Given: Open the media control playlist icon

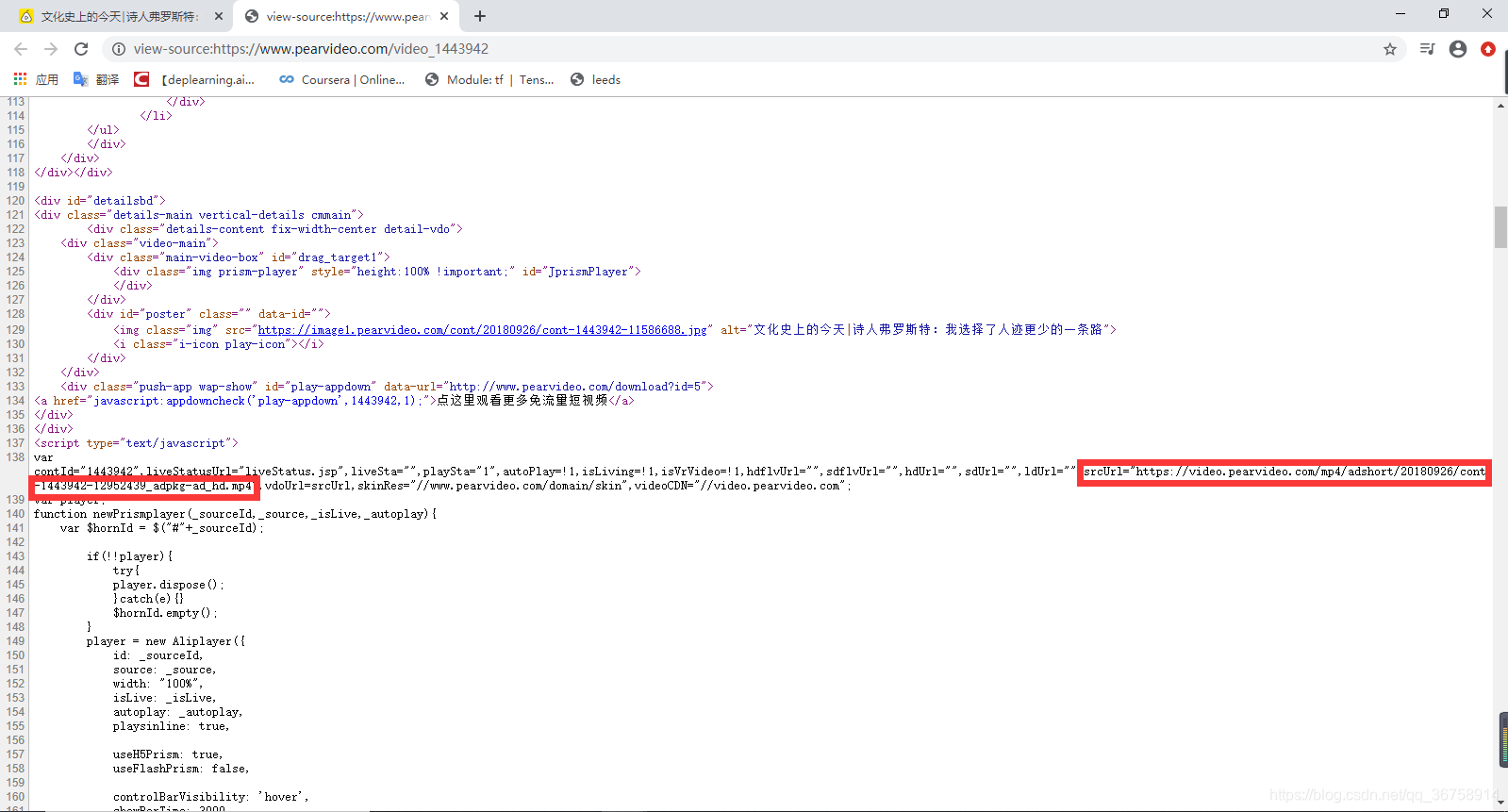Looking at the screenshot, I should pos(1428,49).
